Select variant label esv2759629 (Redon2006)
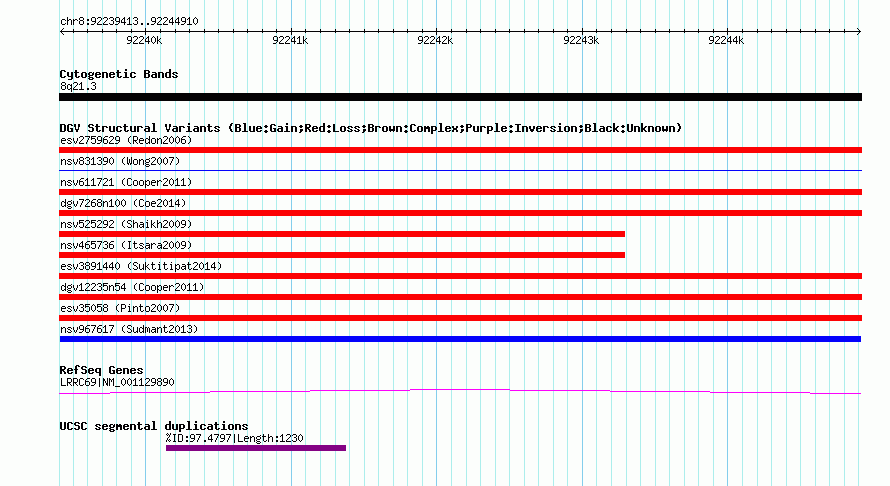The width and height of the screenshot is (890, 486). click(126, 140)
